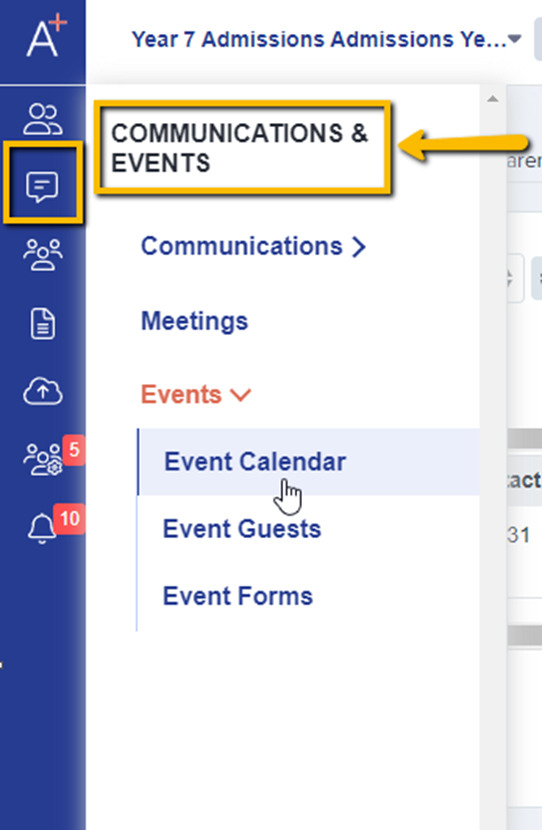
Task: Open Event Forms
Action: 238,596
